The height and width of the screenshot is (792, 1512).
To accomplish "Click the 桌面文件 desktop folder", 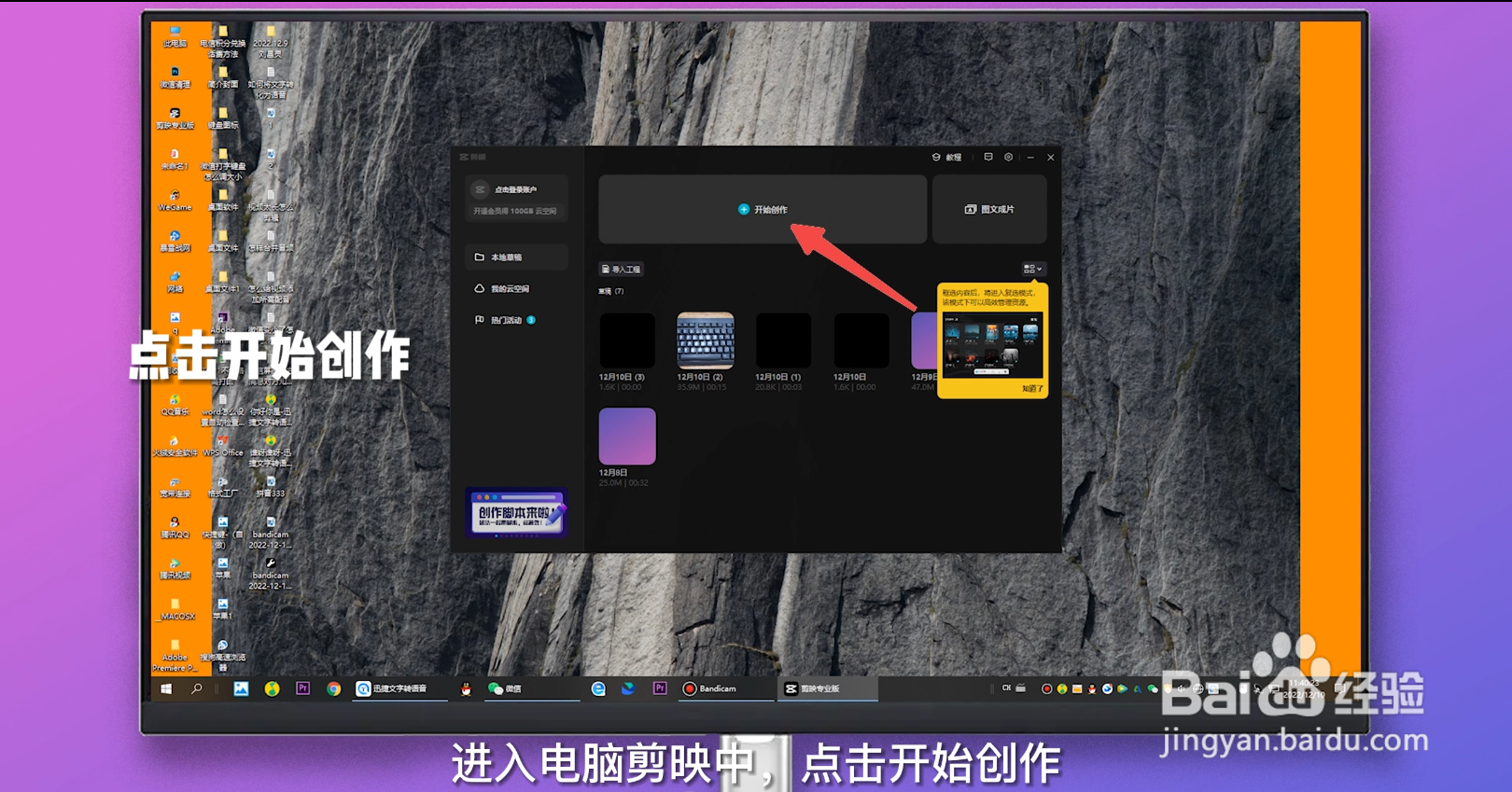I will (x=223, y=242).
